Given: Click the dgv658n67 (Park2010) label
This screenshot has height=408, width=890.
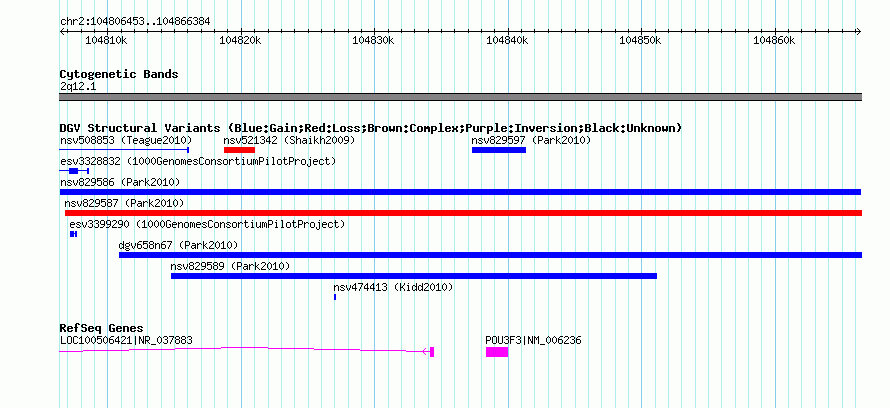Looking at the screenshot, I should 178,245.
